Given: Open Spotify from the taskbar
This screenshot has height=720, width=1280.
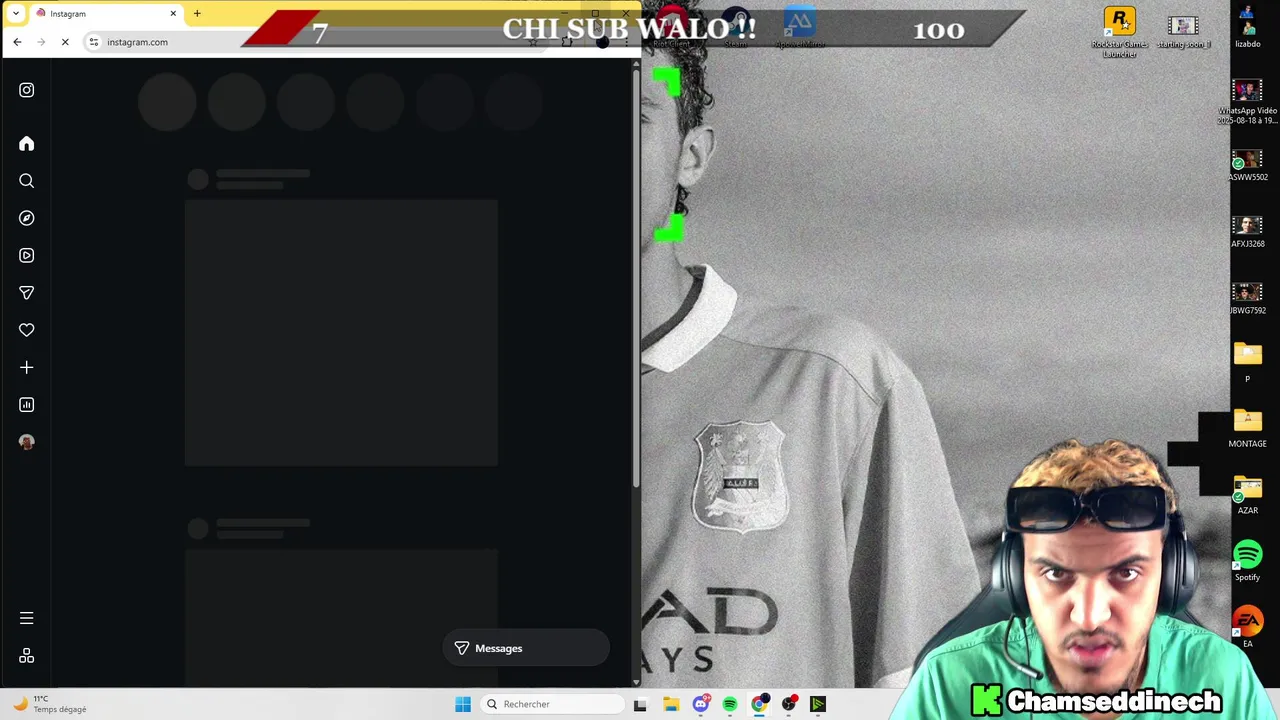Looking at the screenshot, I should pyautogui.click(x=730, y=704).
